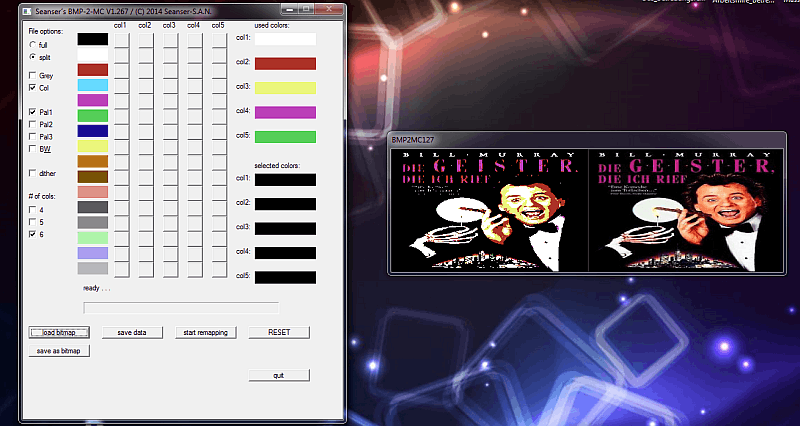The width and height of the screenshot is (800, 426).
Task: Choose the salmon pink palette swatch
Action: click(93, 192)
